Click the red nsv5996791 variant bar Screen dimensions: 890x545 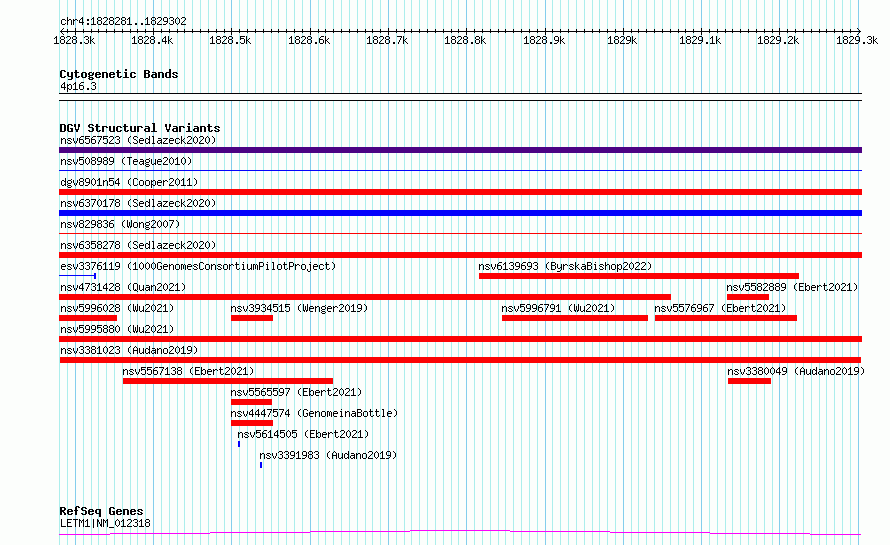(575, 318)
